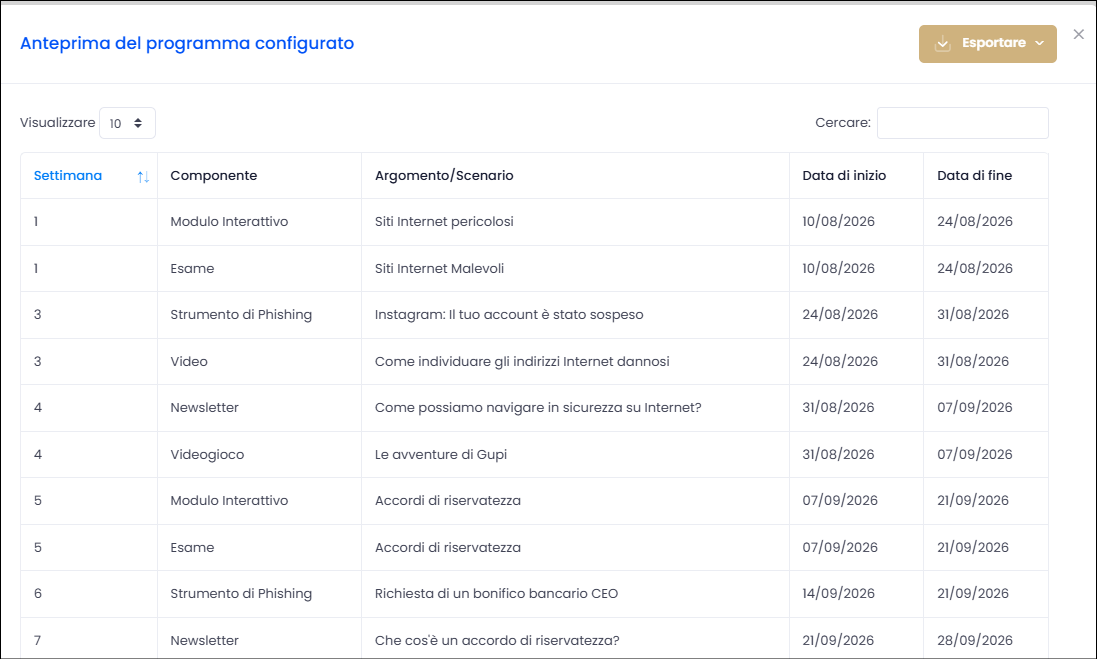
Task: Click the Instagram account sospeso phishing row
Action: 535,315
